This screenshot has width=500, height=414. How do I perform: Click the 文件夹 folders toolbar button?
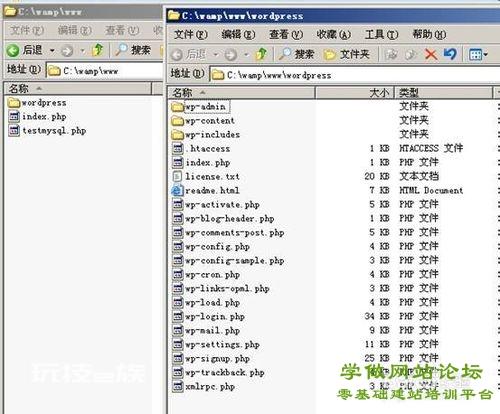347,54
